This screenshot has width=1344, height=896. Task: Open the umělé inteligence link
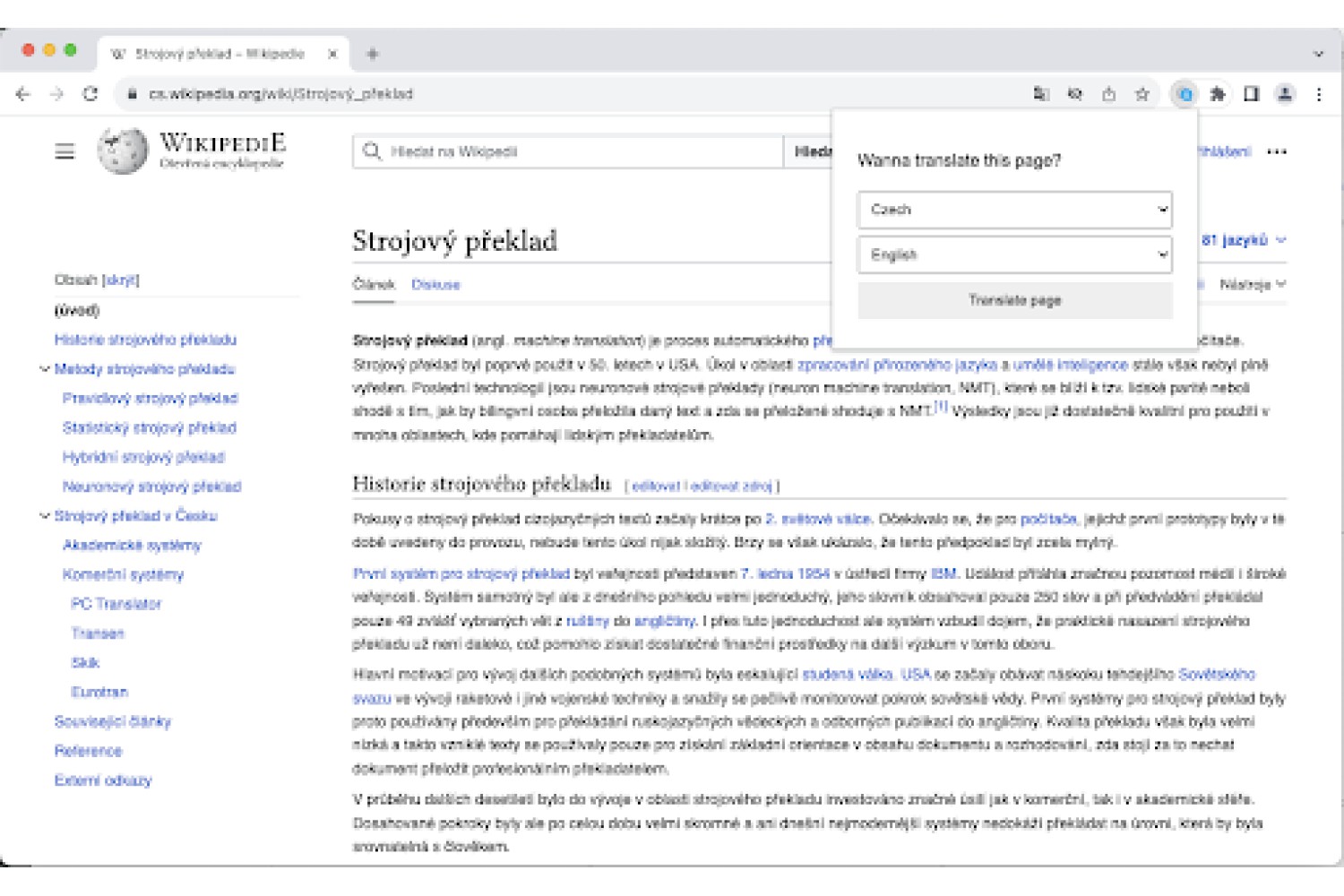coord(1071,365)
